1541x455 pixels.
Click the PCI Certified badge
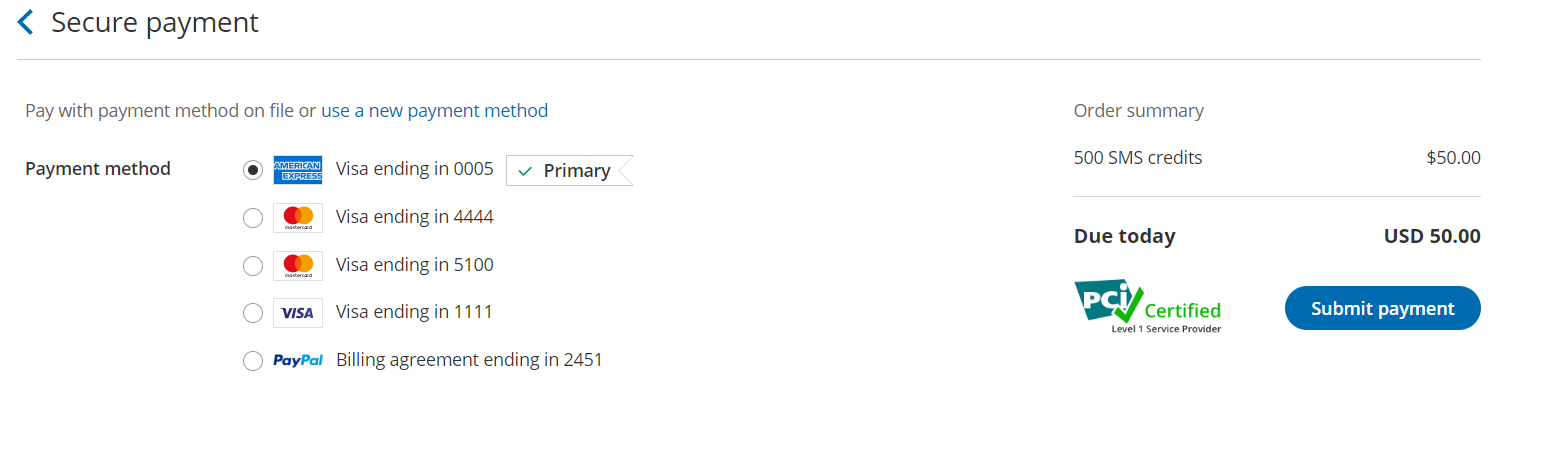(1148, 307)
